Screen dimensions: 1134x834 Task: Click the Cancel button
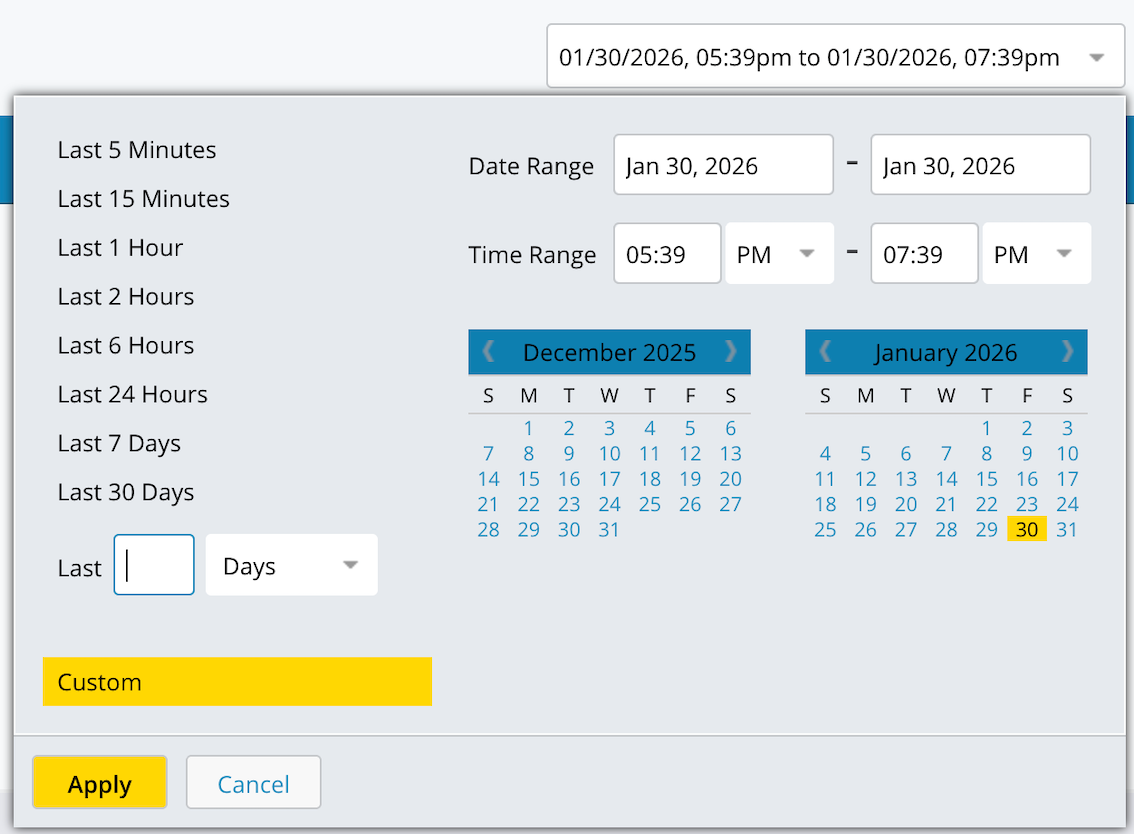(253, 785)
